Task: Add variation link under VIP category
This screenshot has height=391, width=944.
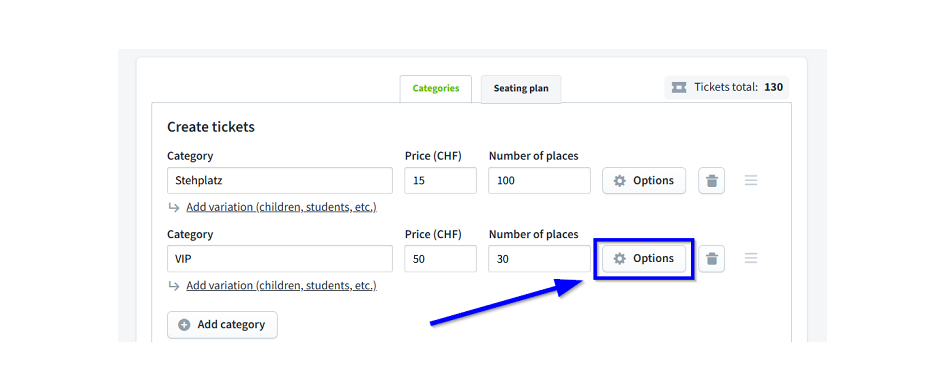Action: pyautogui.click(x=281, y=286)
